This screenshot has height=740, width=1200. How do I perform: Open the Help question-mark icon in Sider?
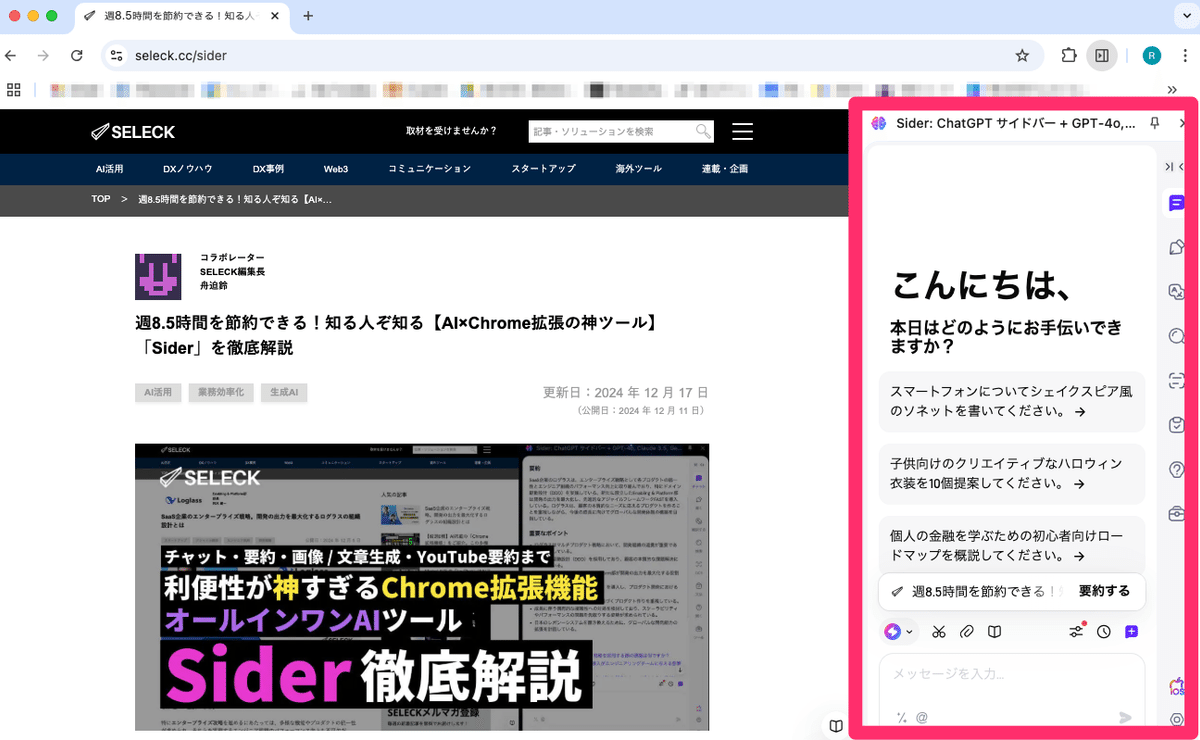click(1177, 469)
